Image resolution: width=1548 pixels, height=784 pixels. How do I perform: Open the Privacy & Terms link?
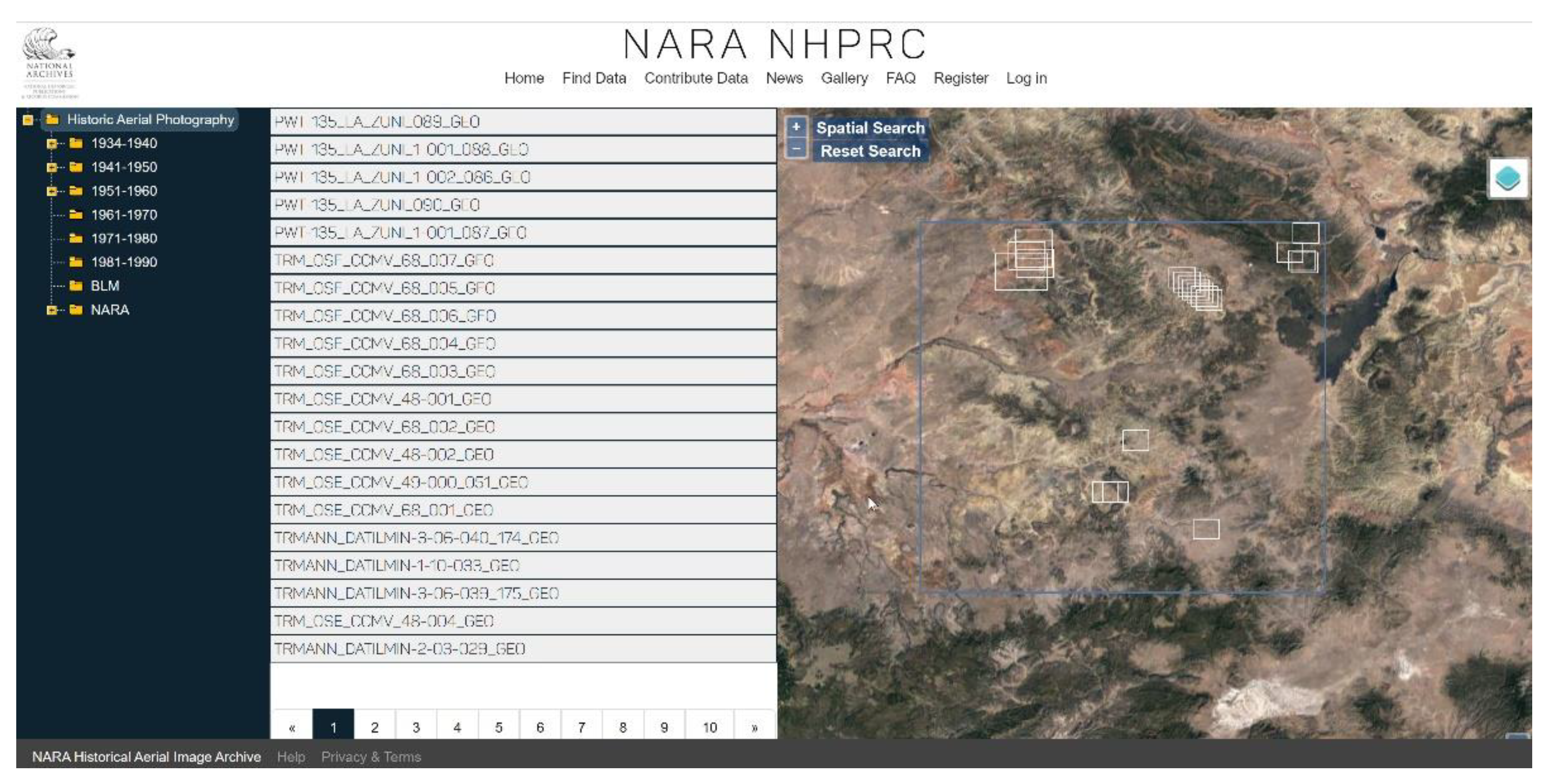371,757
